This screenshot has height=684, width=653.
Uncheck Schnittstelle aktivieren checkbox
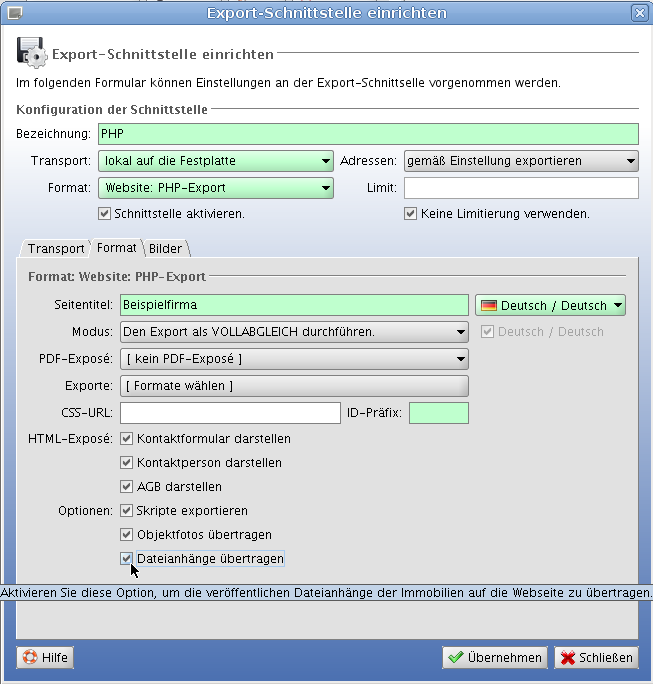[104, 213]
